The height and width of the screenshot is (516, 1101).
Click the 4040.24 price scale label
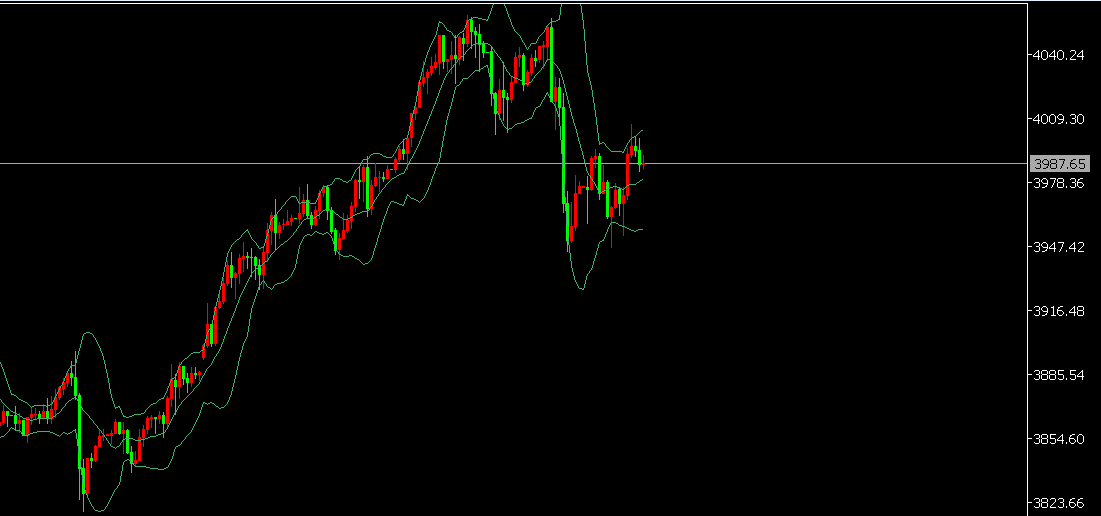pyautogui.click(x=1058, y=55)
